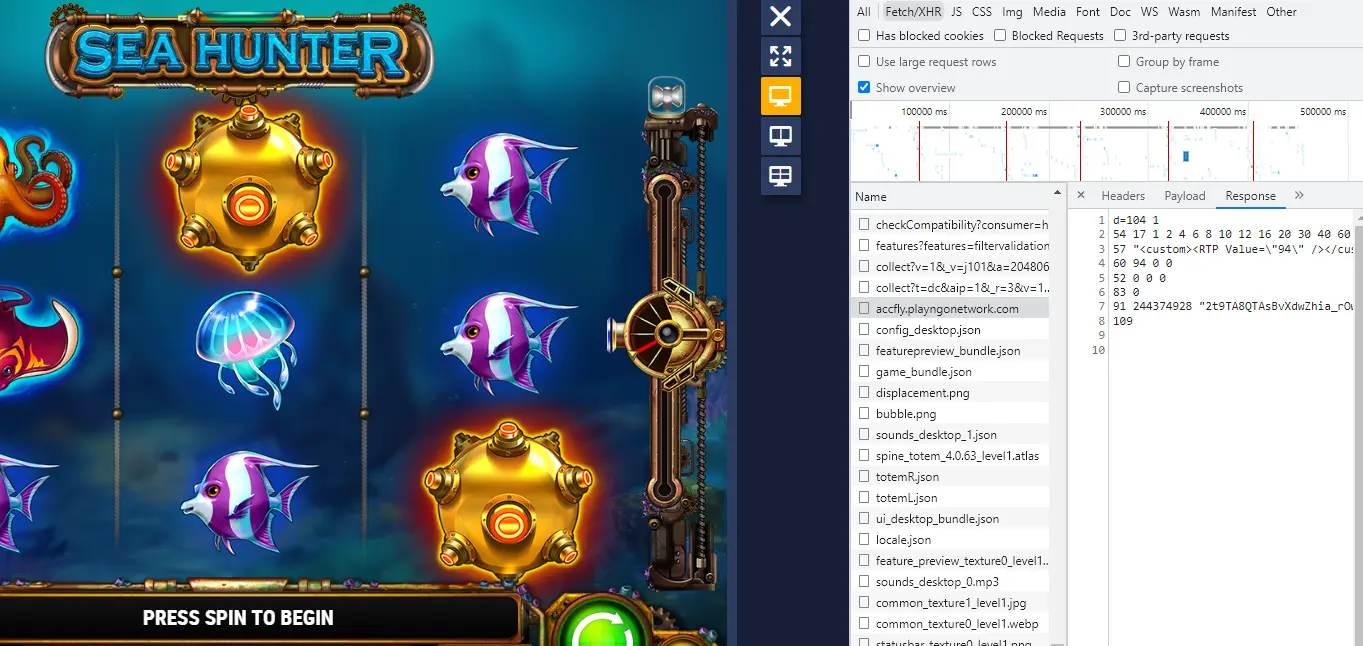
Task: Click the Name column header
Action: point(958,197)
